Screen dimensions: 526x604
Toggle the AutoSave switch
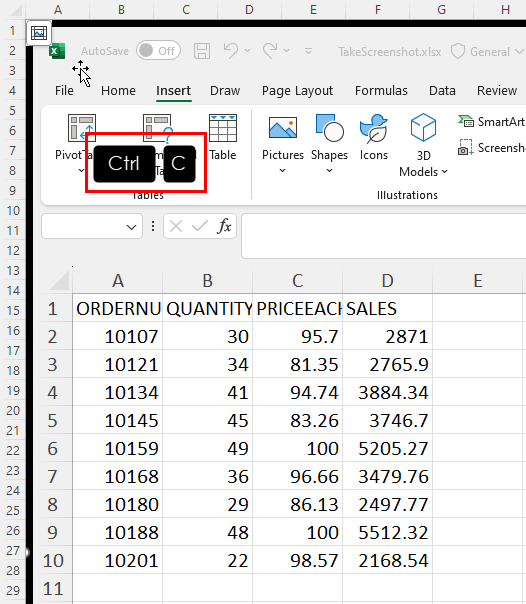pyautogui.click(x=158, y=50)
